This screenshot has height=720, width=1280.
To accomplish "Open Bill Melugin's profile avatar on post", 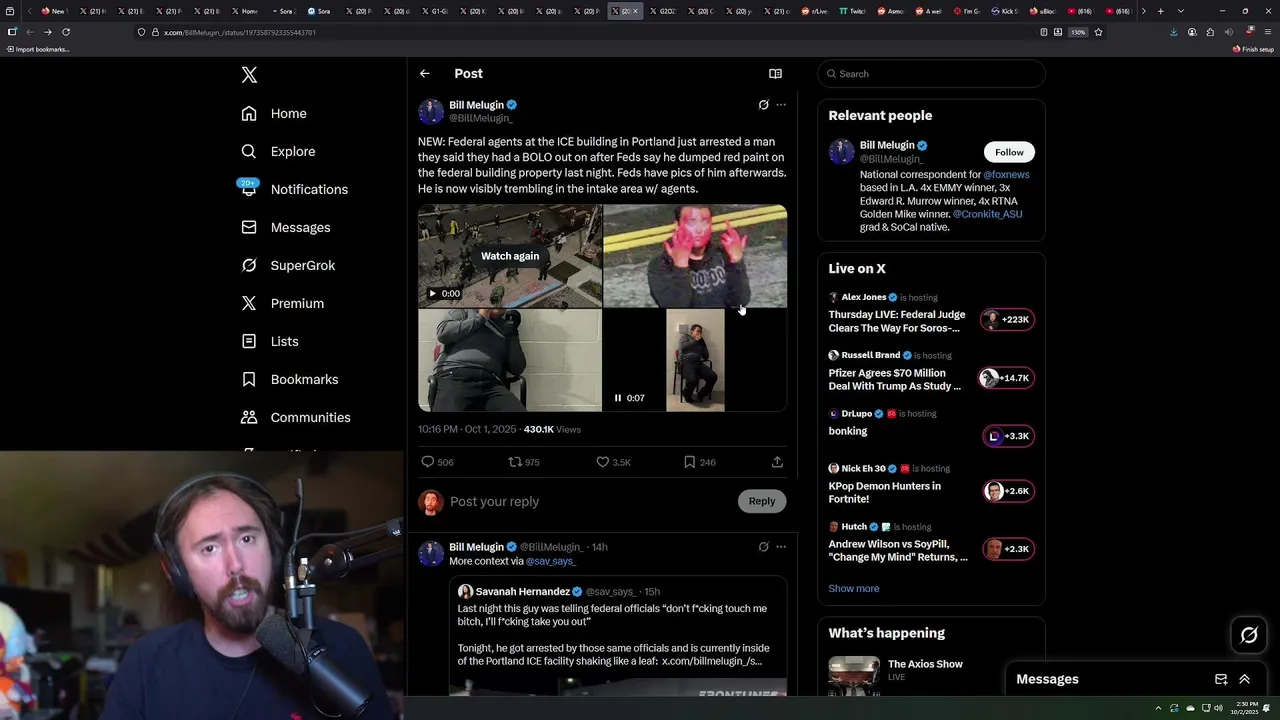I will coord(431,111).
